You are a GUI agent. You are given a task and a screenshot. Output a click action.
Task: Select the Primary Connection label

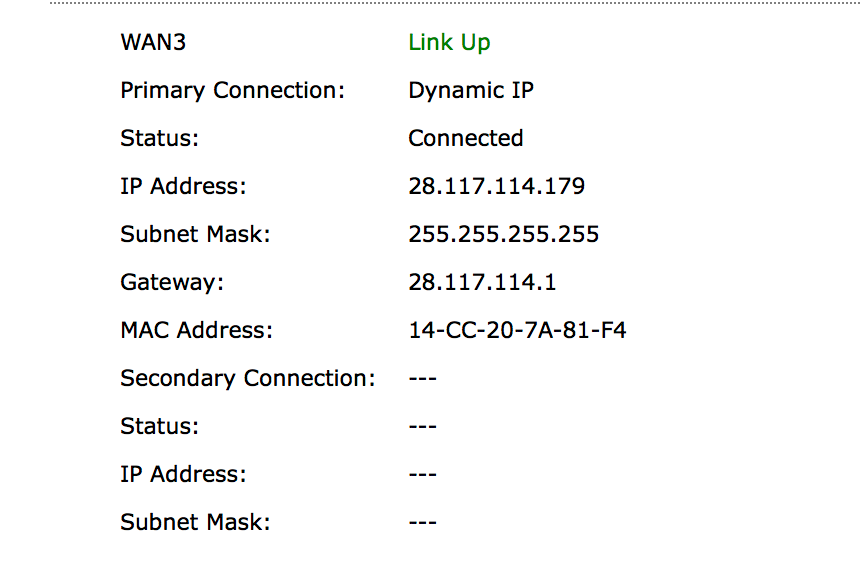233,91
